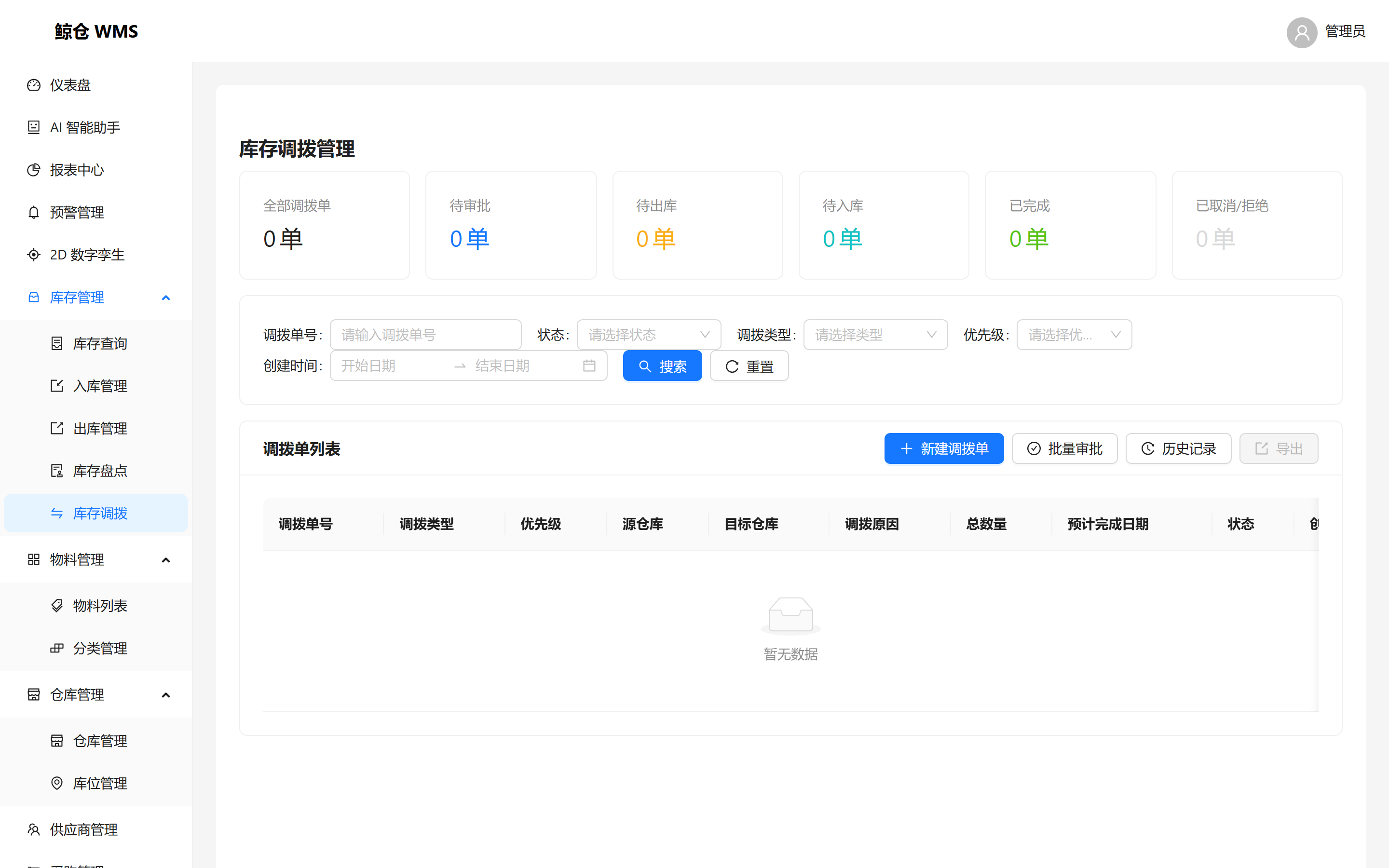
Task: Click the location pin icon beside 库位管理
Action: point(57,783)
